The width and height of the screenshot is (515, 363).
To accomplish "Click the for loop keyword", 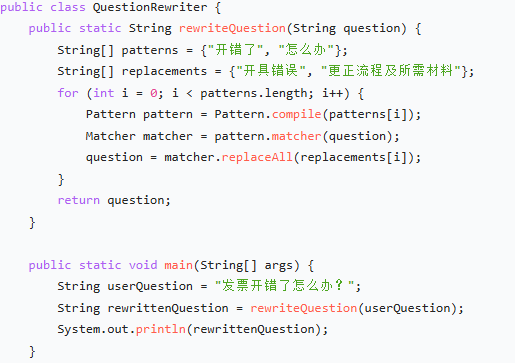I will (x=68, y=93).
